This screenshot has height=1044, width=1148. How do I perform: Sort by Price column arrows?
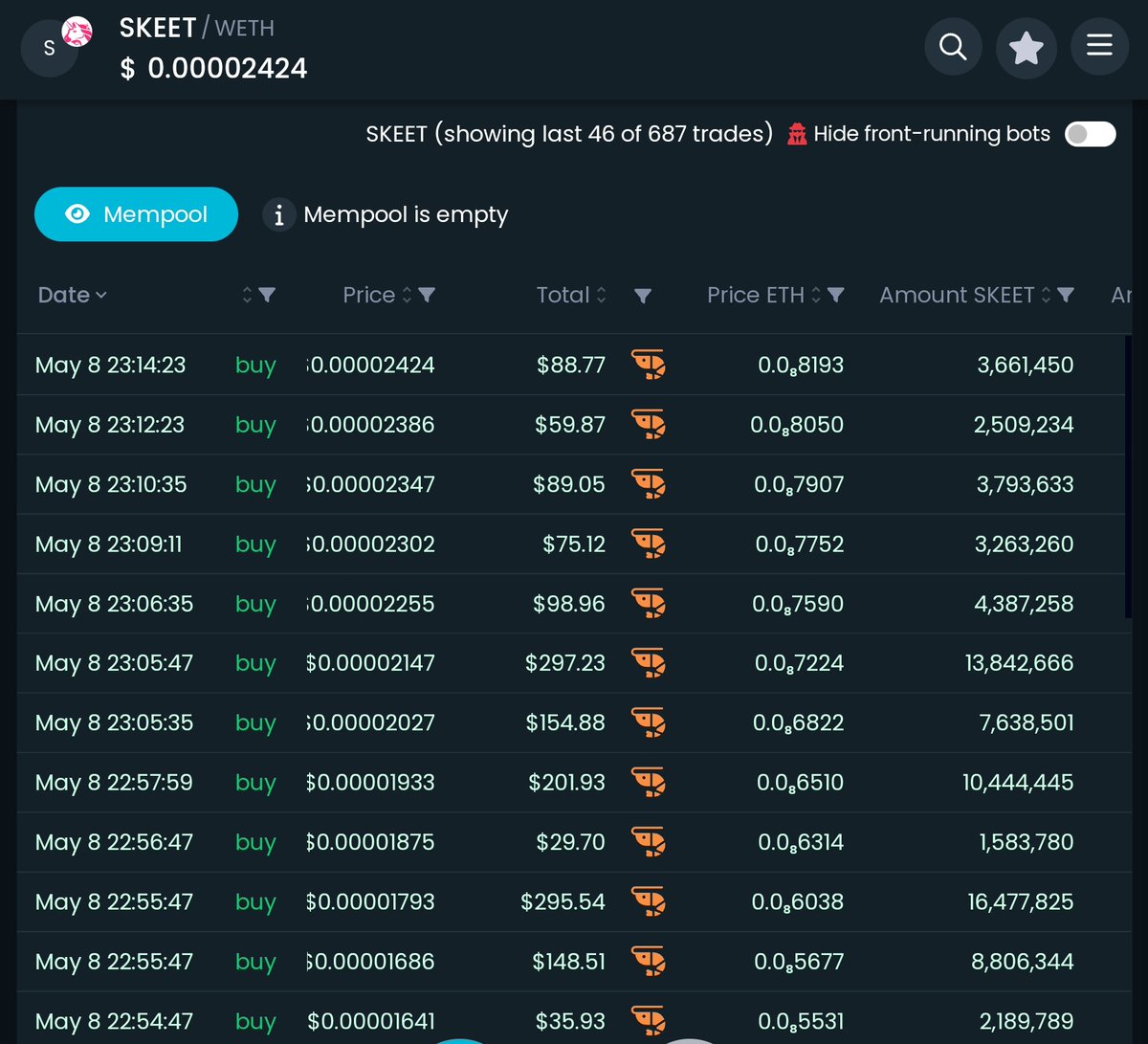(x=407, y=296)
